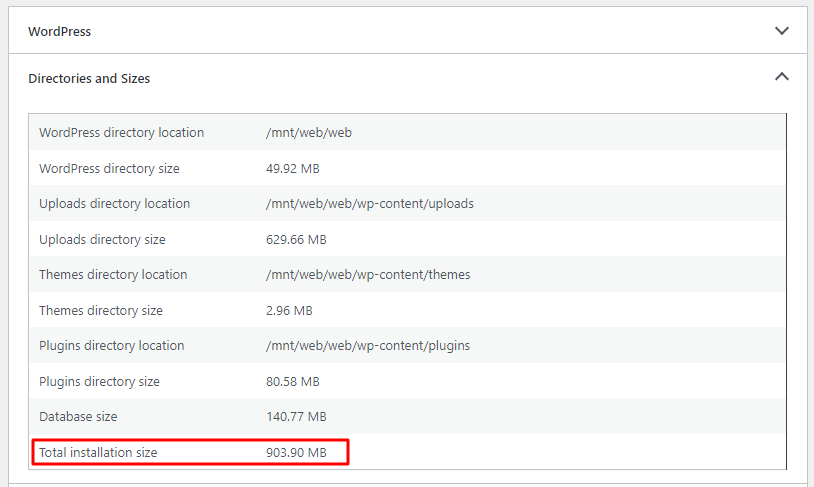Open the WordPress accordion heading
The height and width of the screenshot is (487, 814).
[60, 32]
